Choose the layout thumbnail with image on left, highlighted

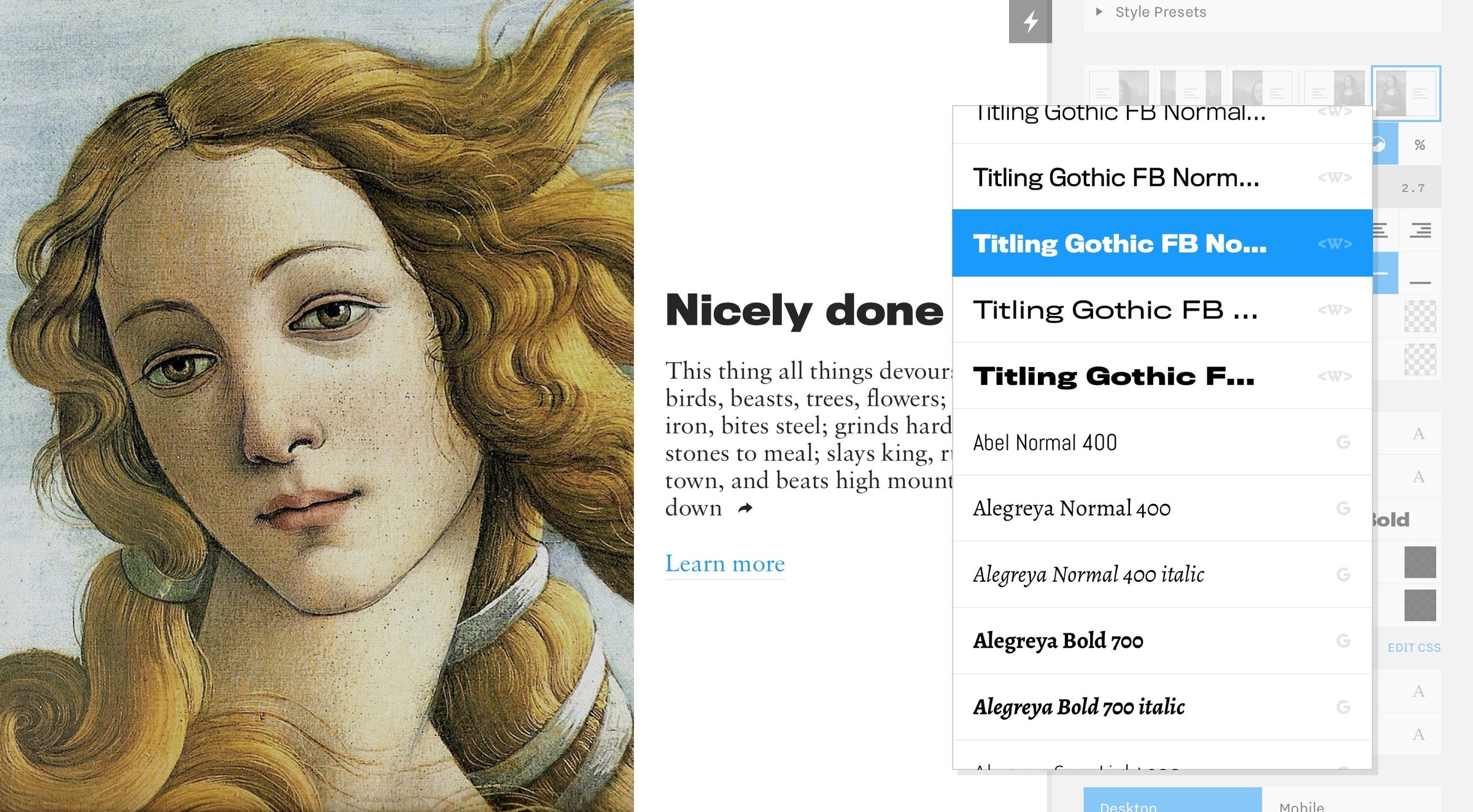click(x=1406, y=93)
